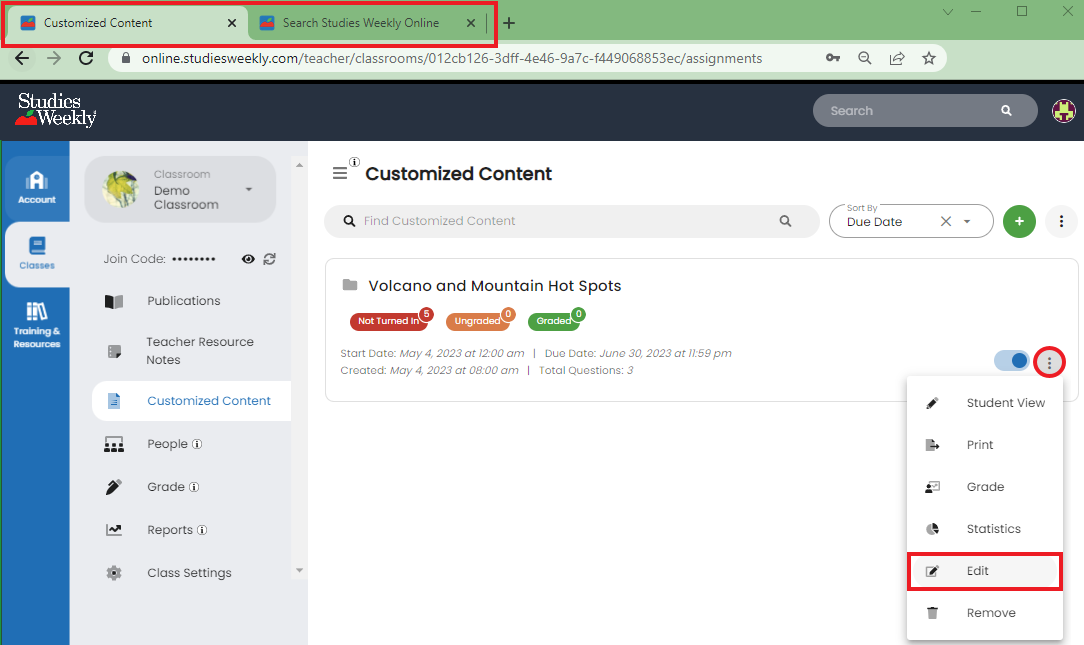This screenshot has width=1084, height=645.
Task: Go to Class Settings
Action: [188, 573]
